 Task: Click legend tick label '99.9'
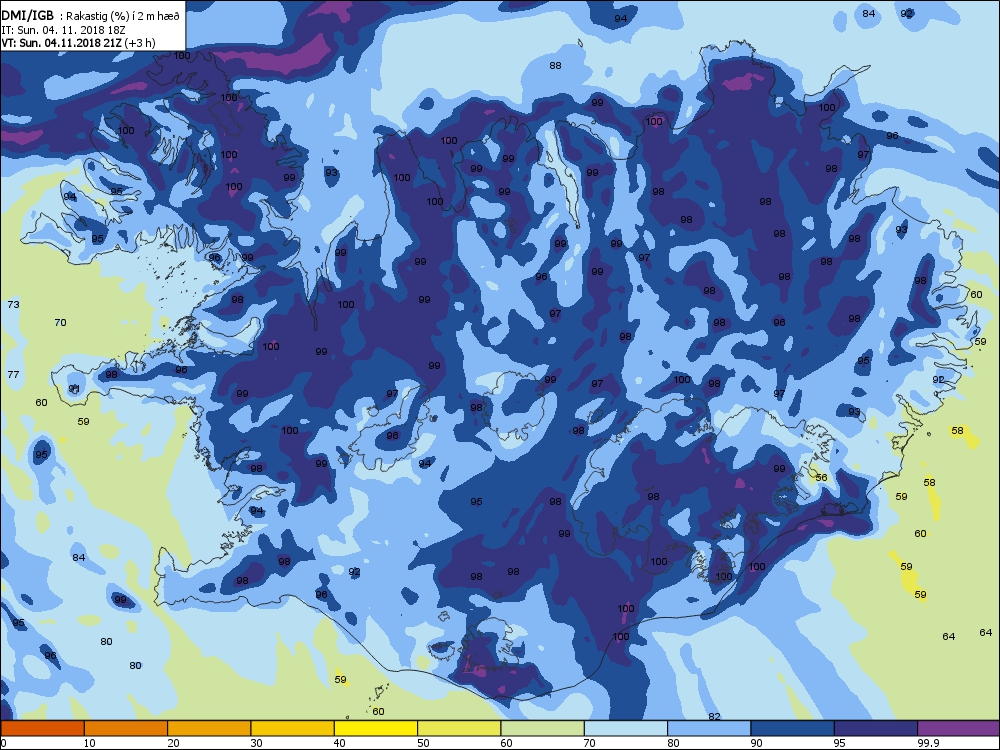click(928, 743)
